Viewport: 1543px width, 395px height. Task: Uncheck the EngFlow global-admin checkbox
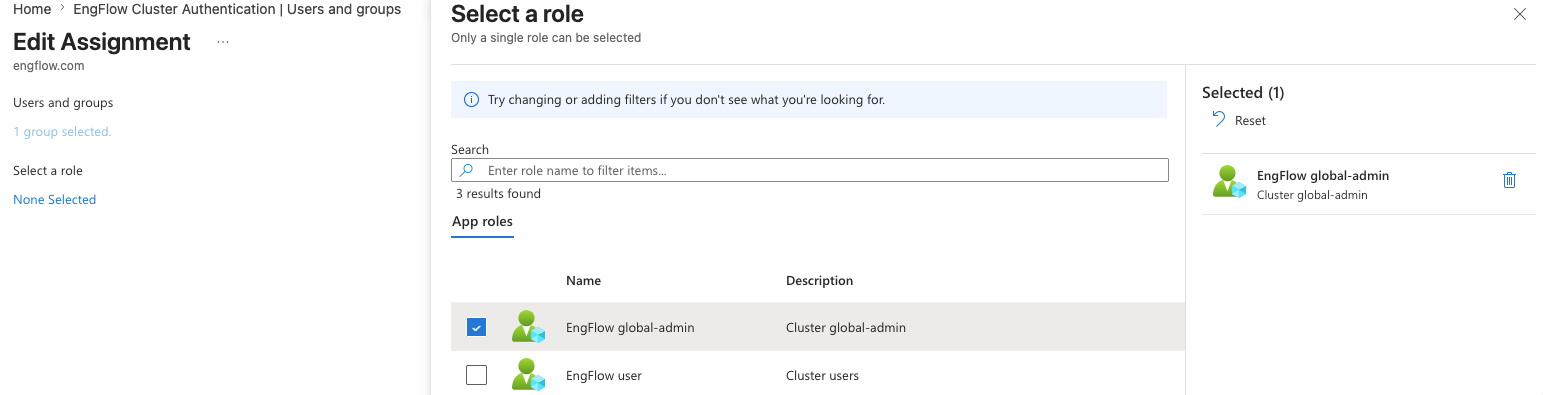pos(477,327)
